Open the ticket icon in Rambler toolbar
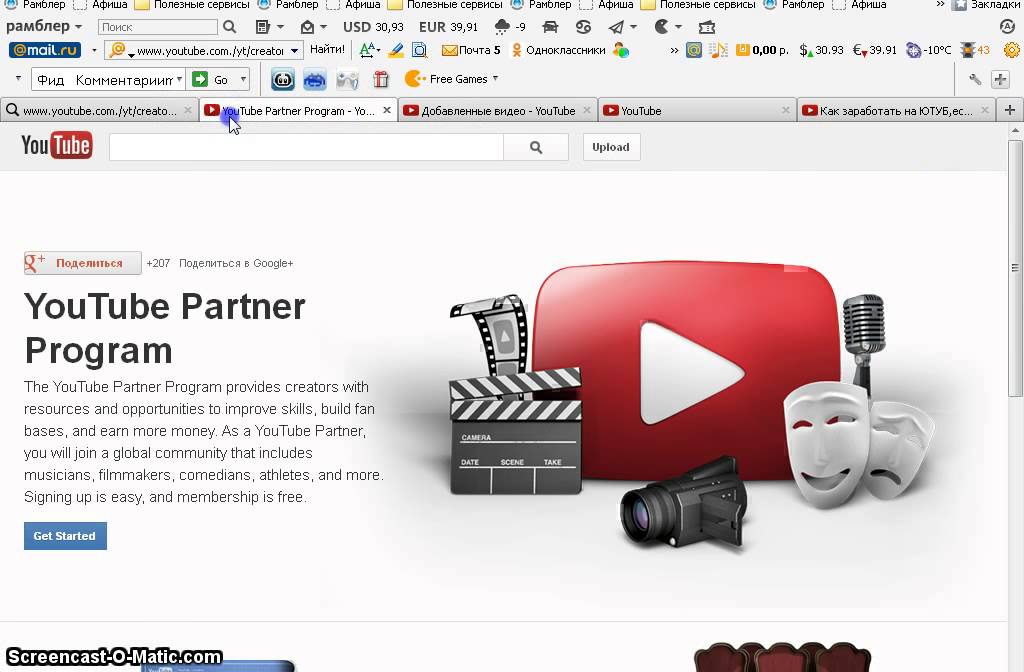Viewport: 1024px width, 672px height. click(707, 27)
